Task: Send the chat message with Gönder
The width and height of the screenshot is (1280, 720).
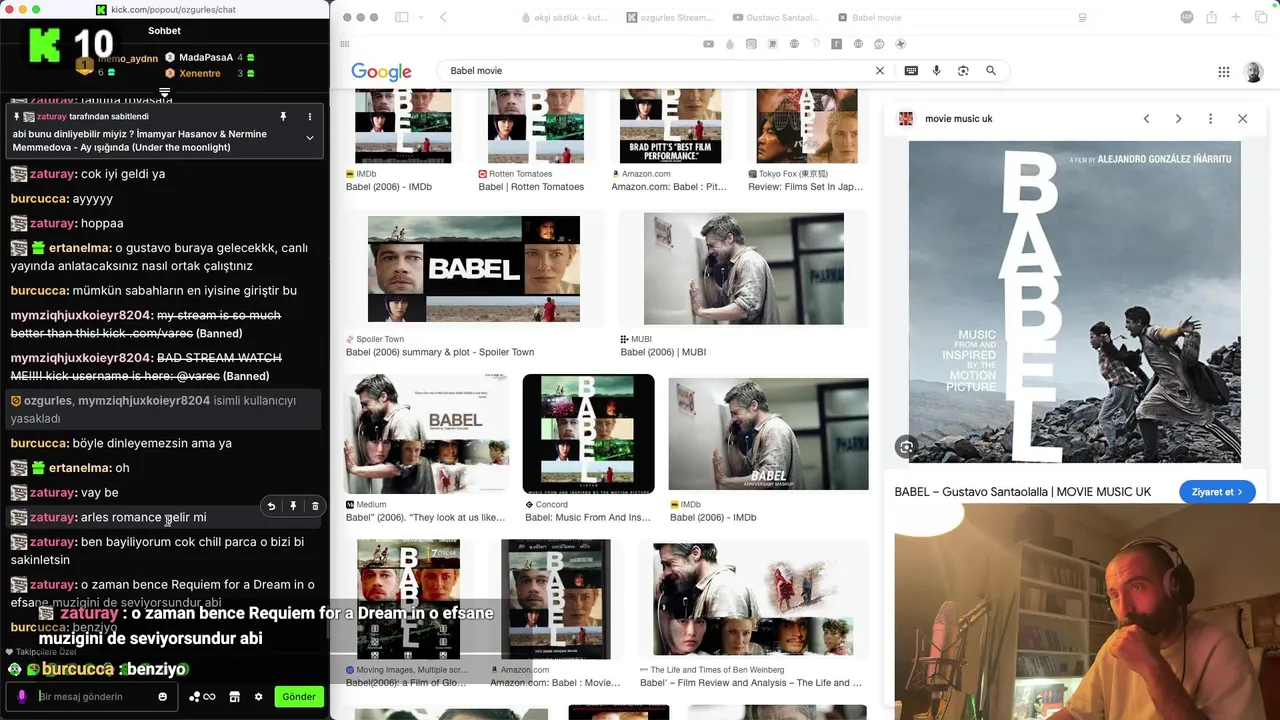Action: coord(299,697)
